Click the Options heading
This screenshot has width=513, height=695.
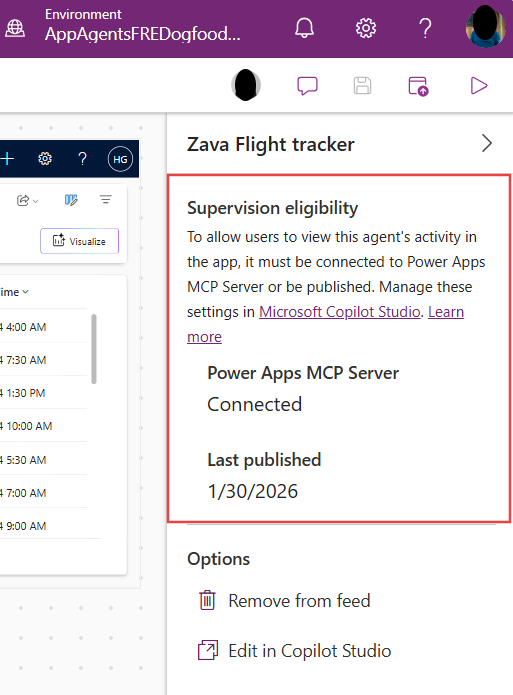[219, 559]
